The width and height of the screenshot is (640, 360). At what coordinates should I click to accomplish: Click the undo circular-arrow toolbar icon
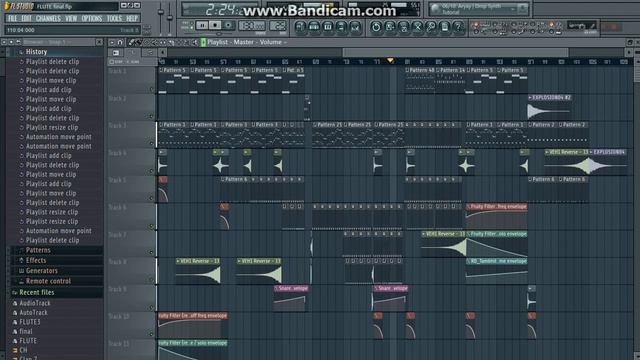376,27
